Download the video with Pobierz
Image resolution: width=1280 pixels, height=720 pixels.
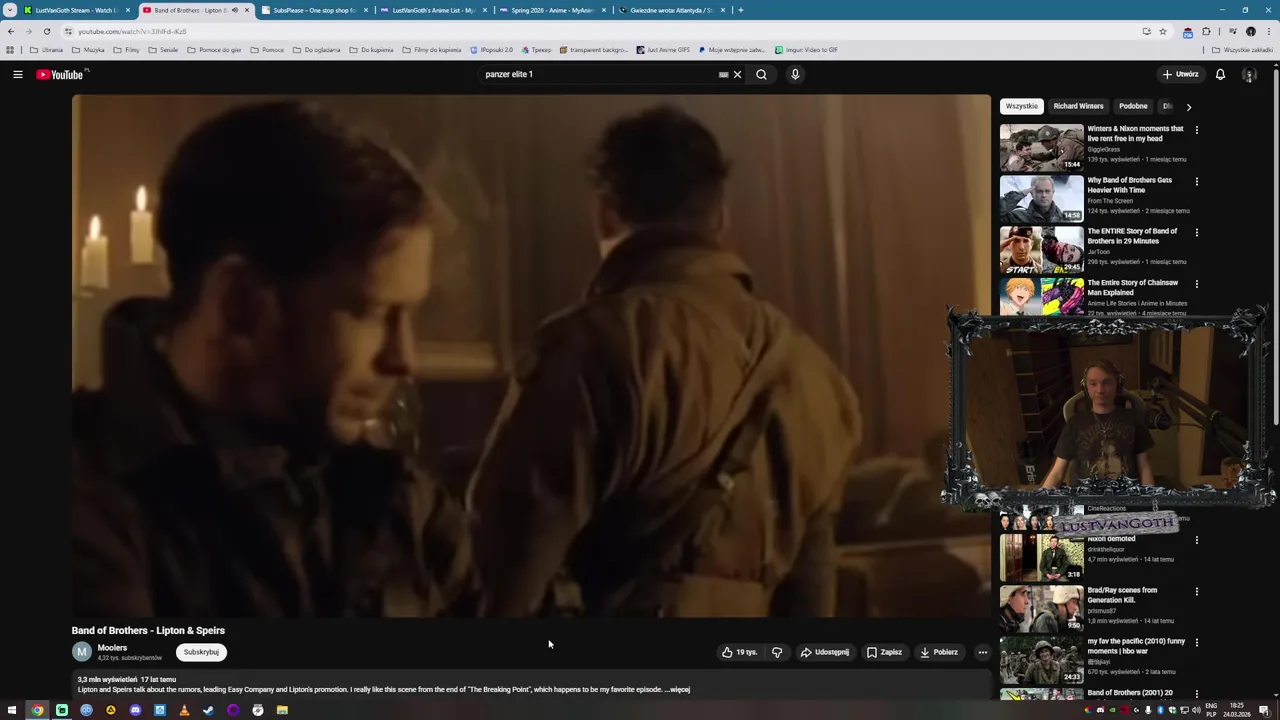point(939,652)
